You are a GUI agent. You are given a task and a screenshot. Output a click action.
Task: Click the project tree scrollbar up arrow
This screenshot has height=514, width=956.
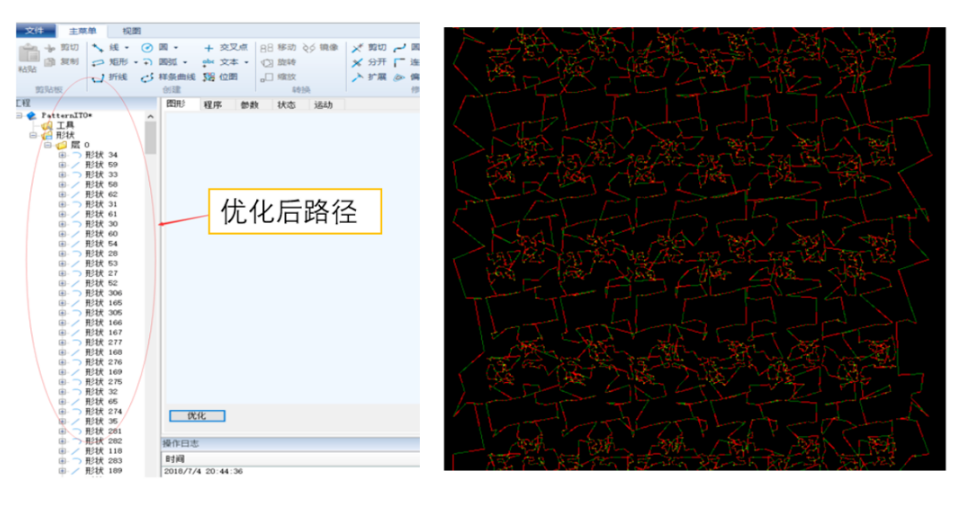tap(151, 115)
